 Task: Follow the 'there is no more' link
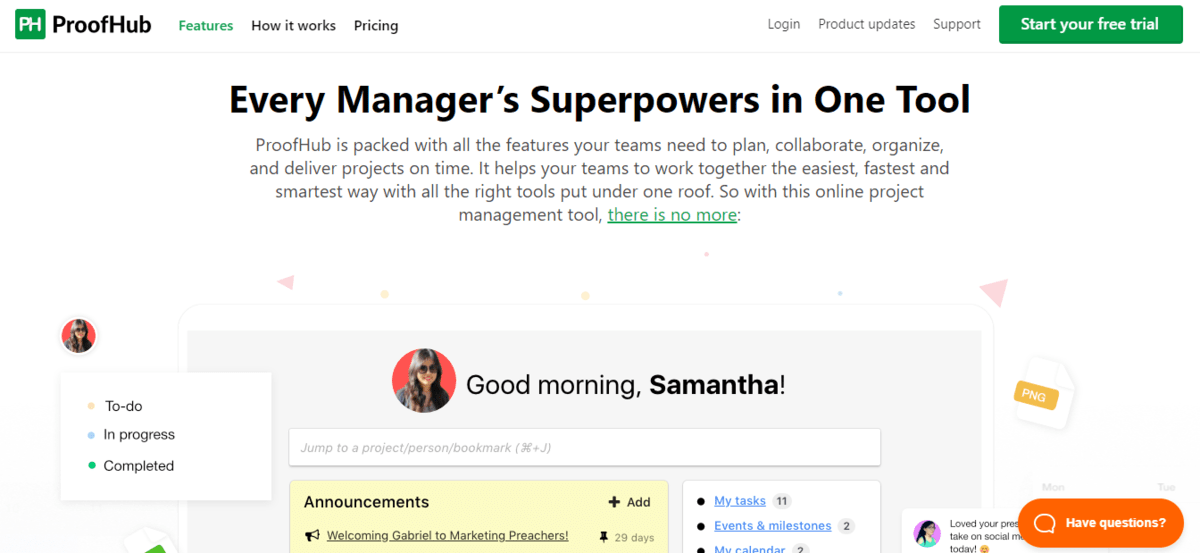672,214
